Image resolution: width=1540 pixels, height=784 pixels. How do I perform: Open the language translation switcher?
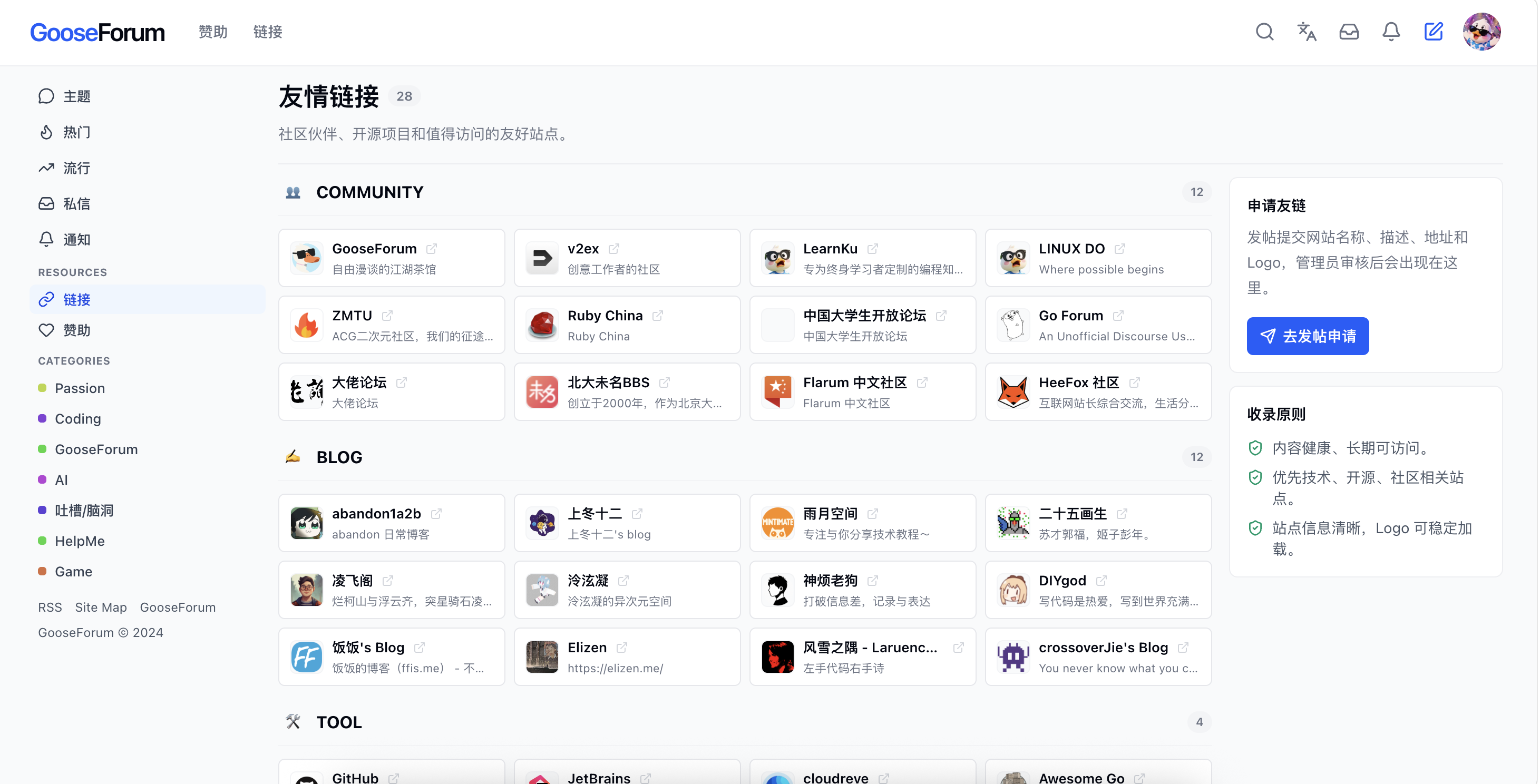coord(1307,32)
